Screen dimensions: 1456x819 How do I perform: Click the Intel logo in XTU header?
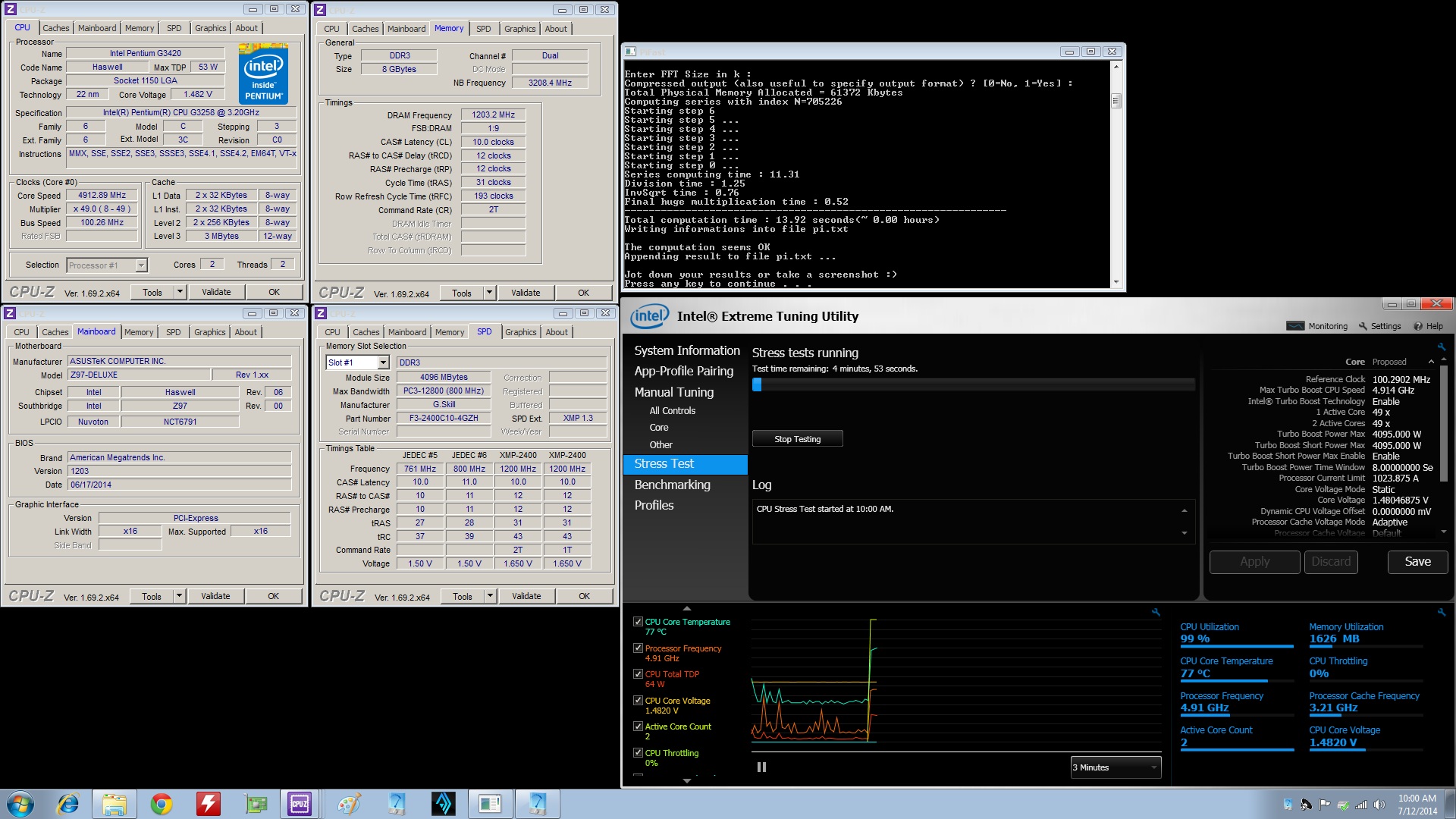(649, 316)
